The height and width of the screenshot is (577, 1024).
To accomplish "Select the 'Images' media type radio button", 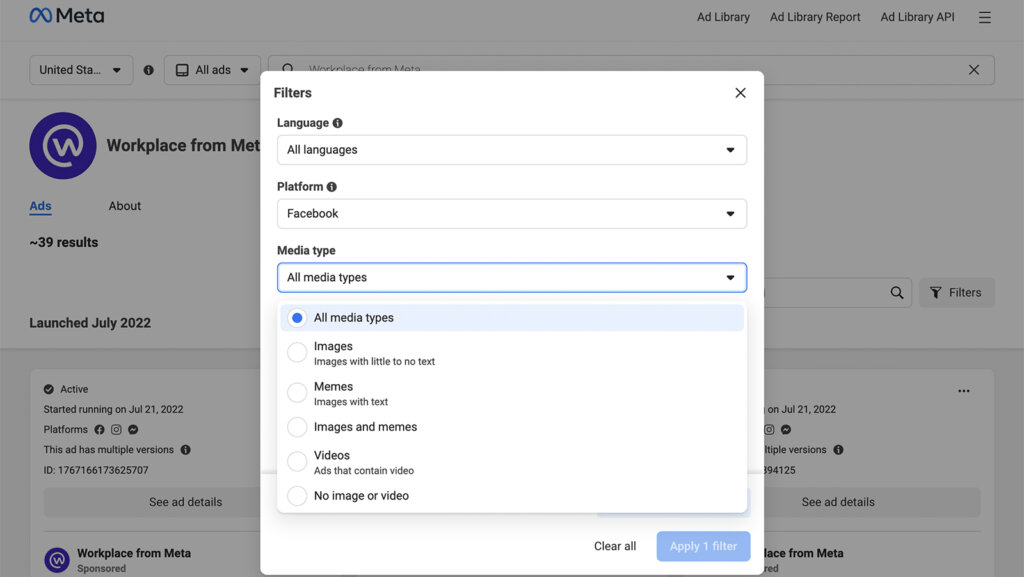I will pyautogui.click(x=297, y=352).
